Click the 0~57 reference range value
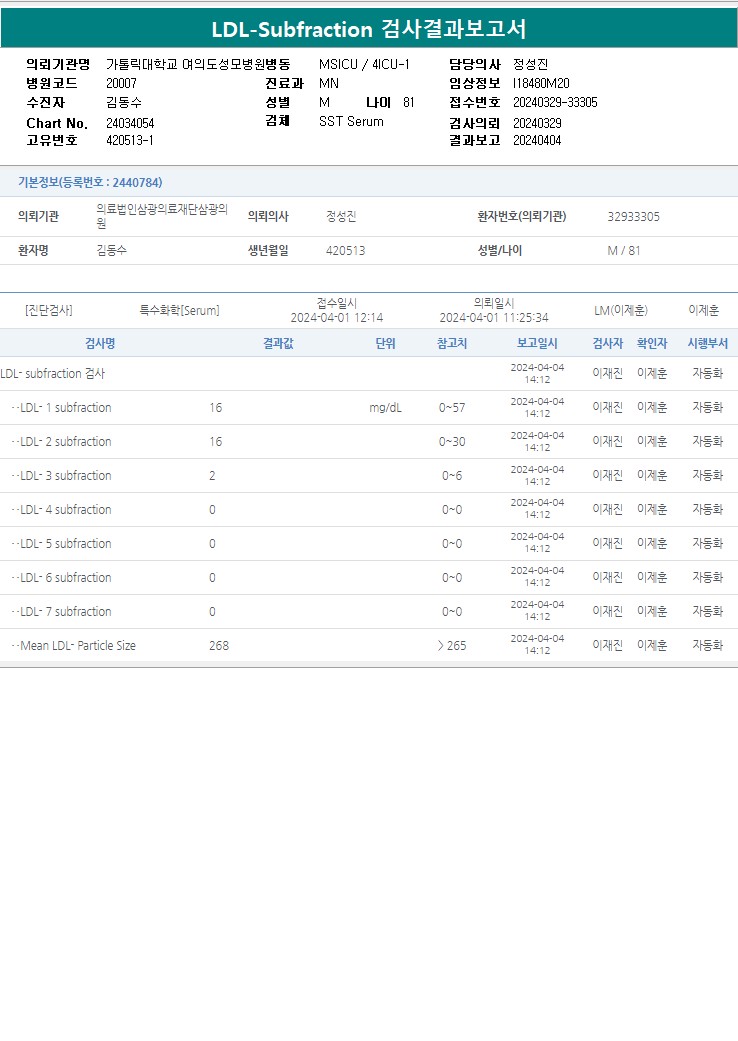Image resolution: width=738 pixels, height=1041 pixels. click(x=452, y=408)
